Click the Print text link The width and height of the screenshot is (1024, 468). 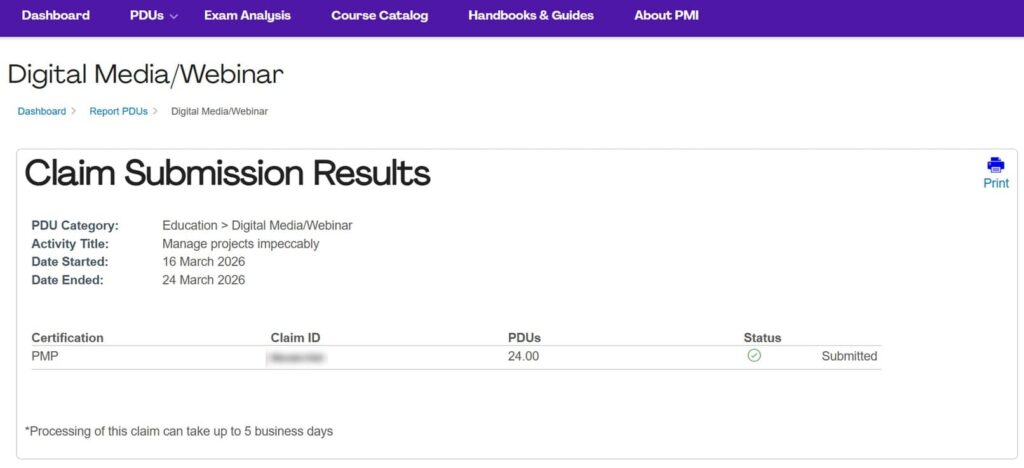coord(996,184)
